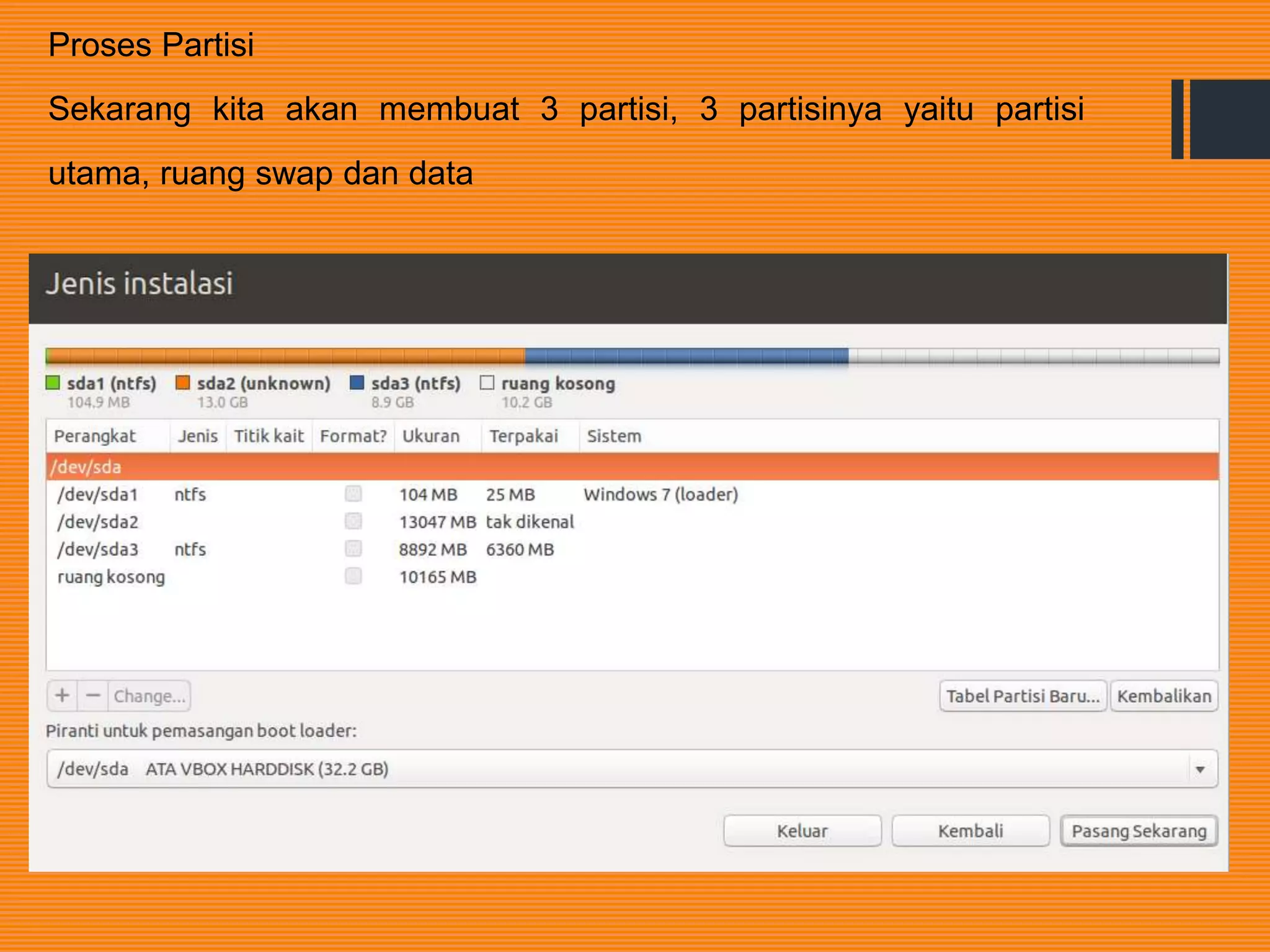Screen dimensions: 1270x952
Task: Click the white ruang kosong legend swatch
Action: pos(487,382)
